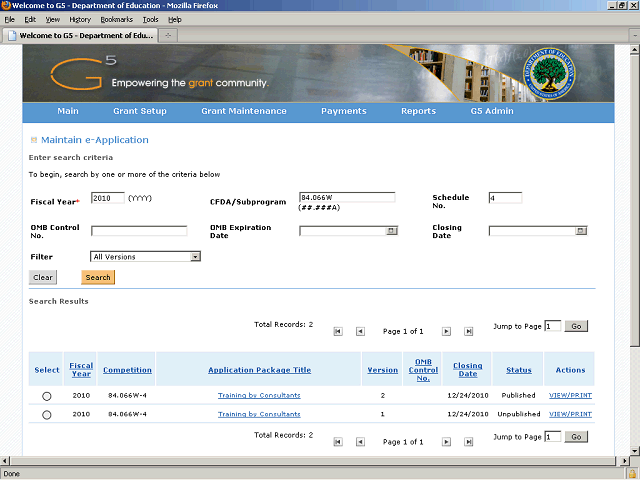Sort results by Fiscal Year column
This screenshot has width=640, height=480.
81,370
